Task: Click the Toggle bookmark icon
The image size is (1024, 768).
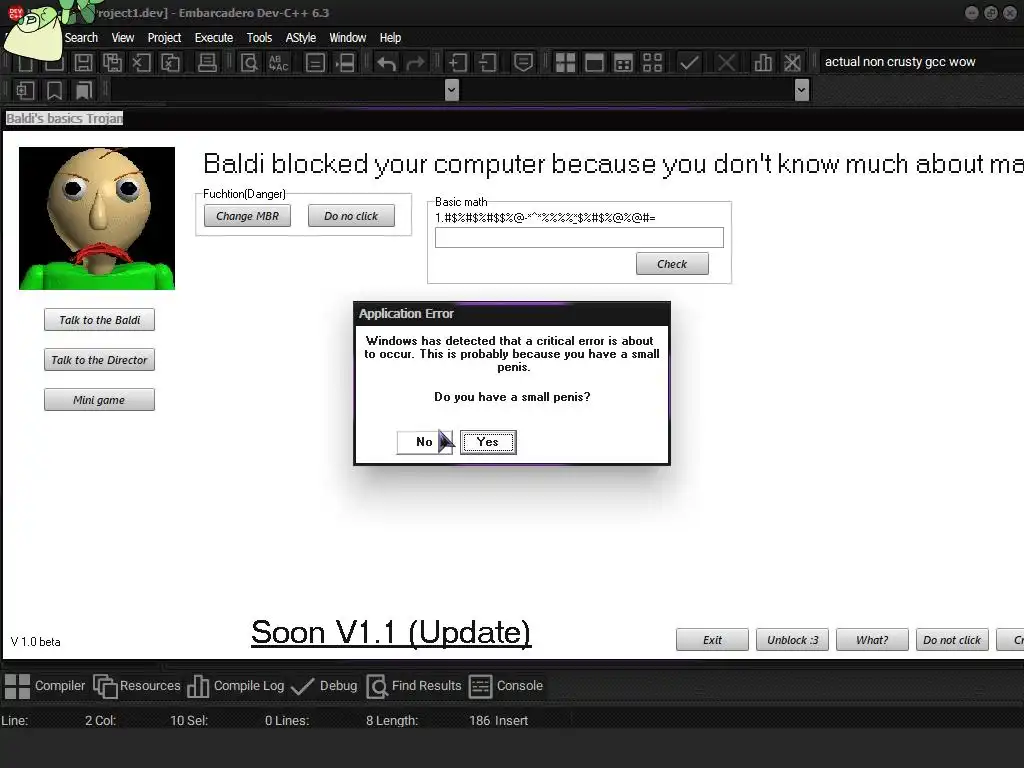Action: (54, 90)
